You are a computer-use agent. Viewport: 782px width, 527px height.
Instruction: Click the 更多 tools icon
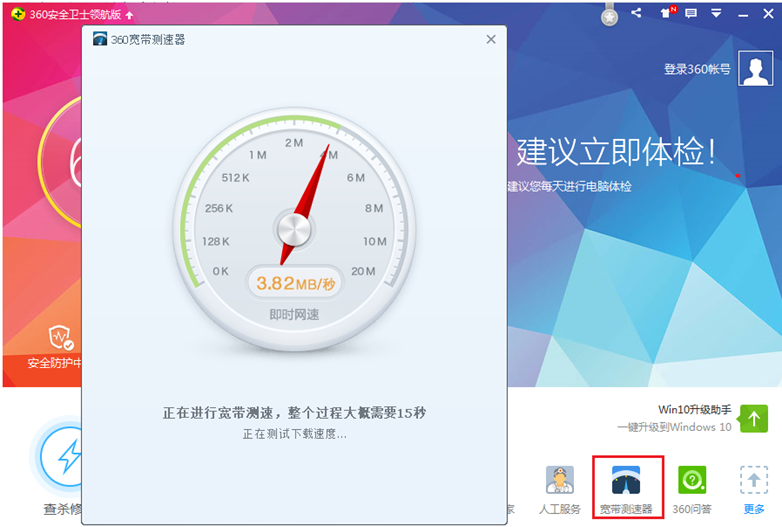coord(754,480)
